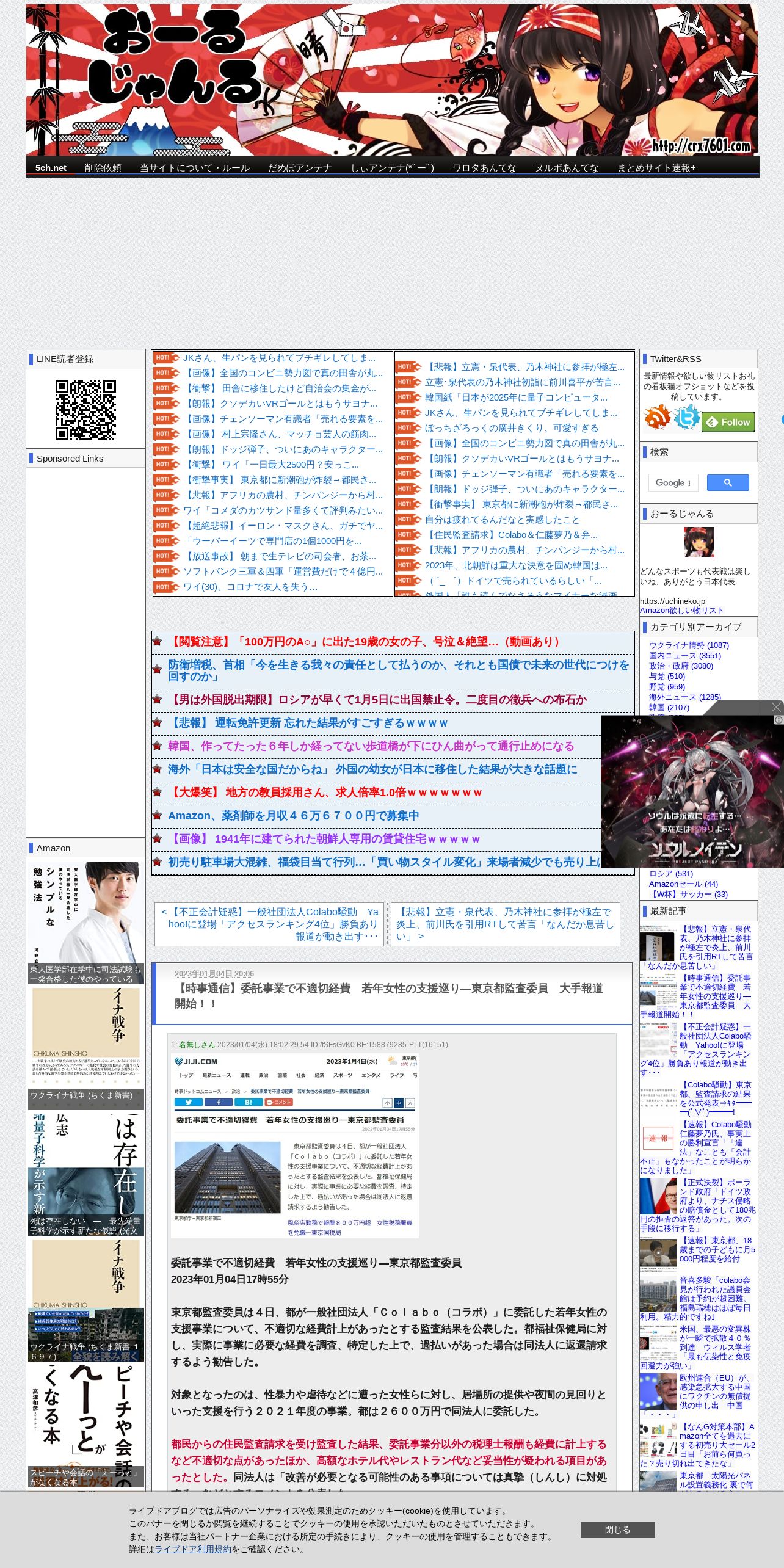Viewport: 784px width, 1568px height.
Task: Open the Amazon欲しい物リスト link
Action: pyautogui.click(x=681, y=610)
